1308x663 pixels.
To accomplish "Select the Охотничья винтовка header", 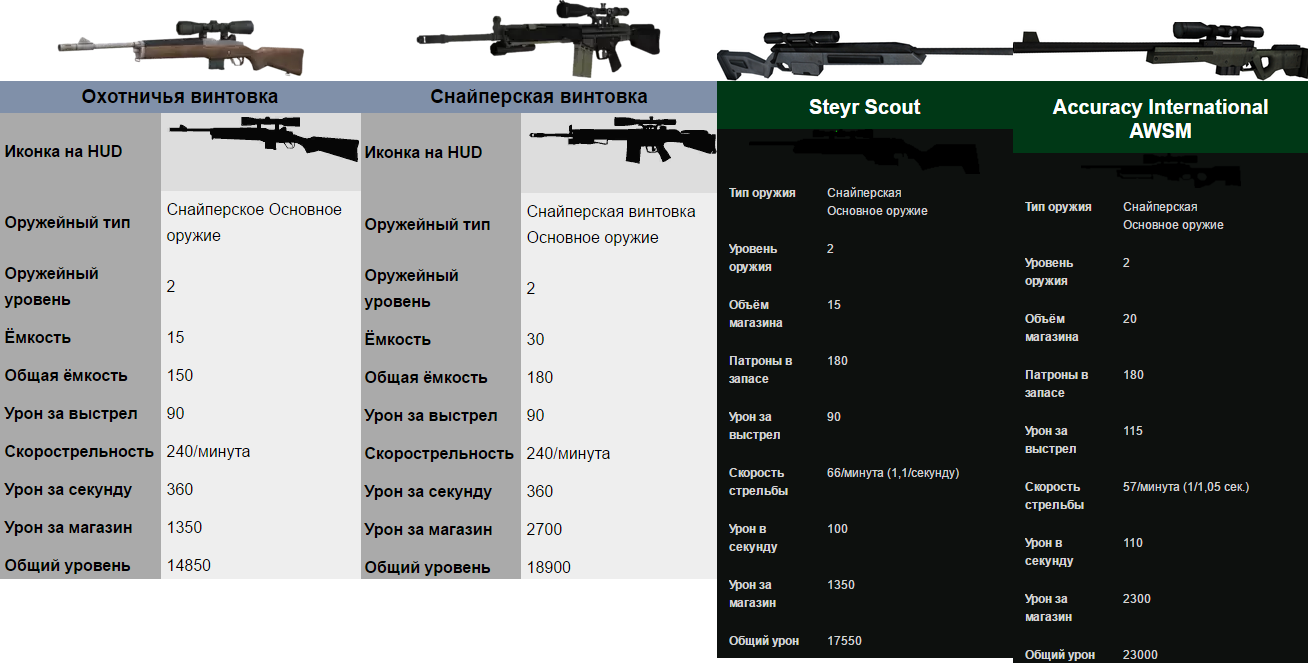I will tap(180, 97).
